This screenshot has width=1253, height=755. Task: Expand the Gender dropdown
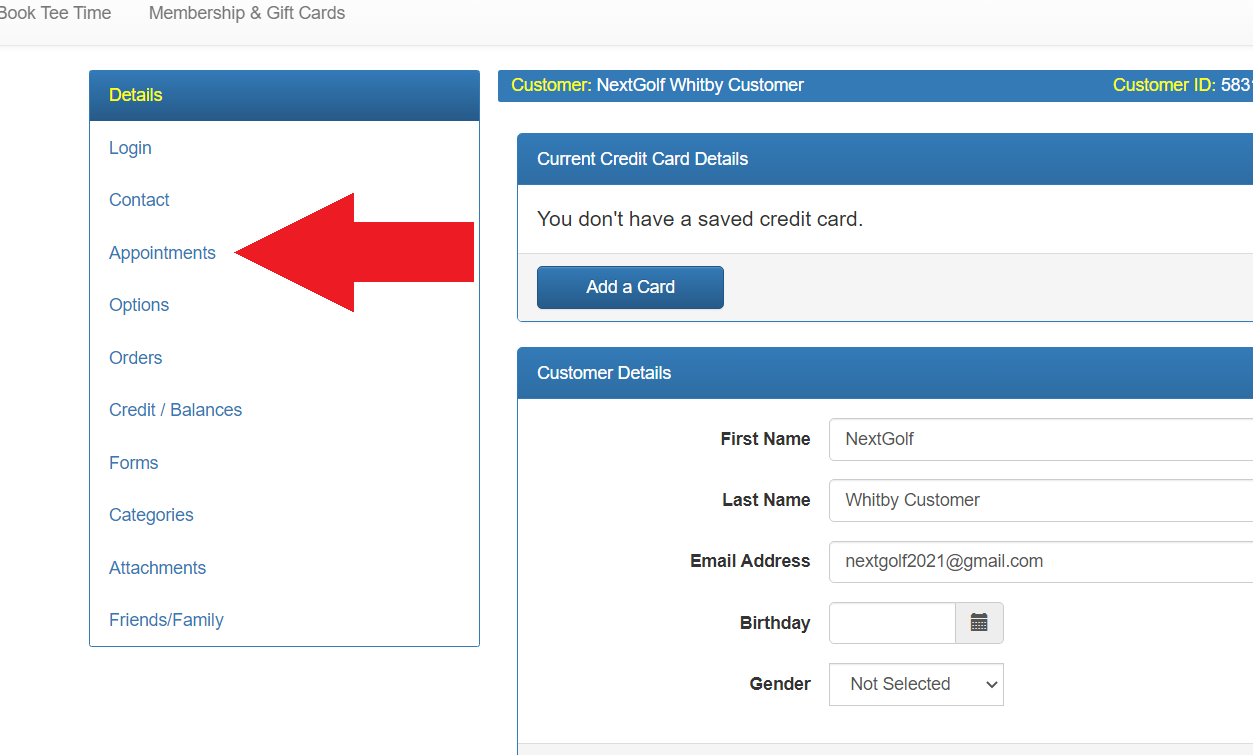point(916,685)
